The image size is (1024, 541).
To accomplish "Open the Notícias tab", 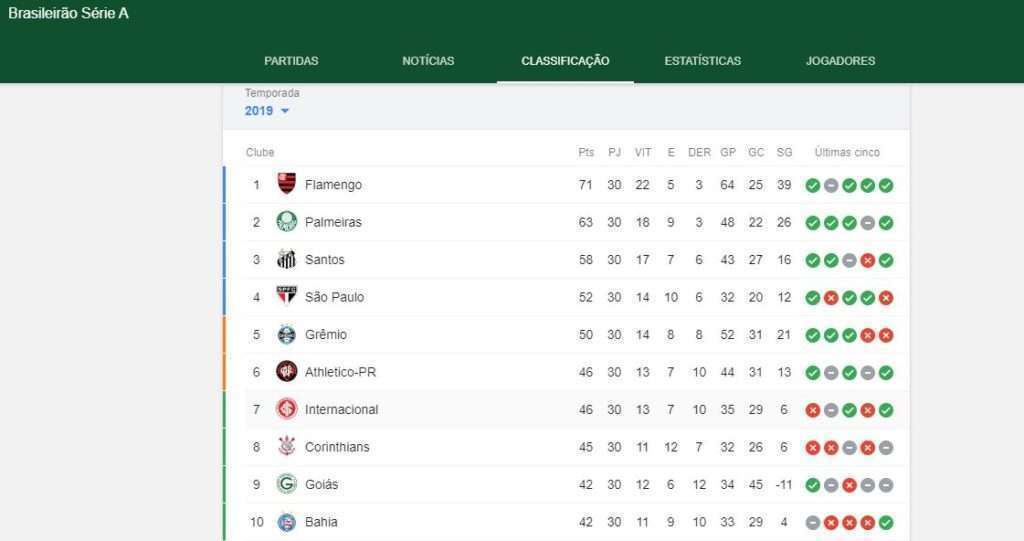I will 428,61.
